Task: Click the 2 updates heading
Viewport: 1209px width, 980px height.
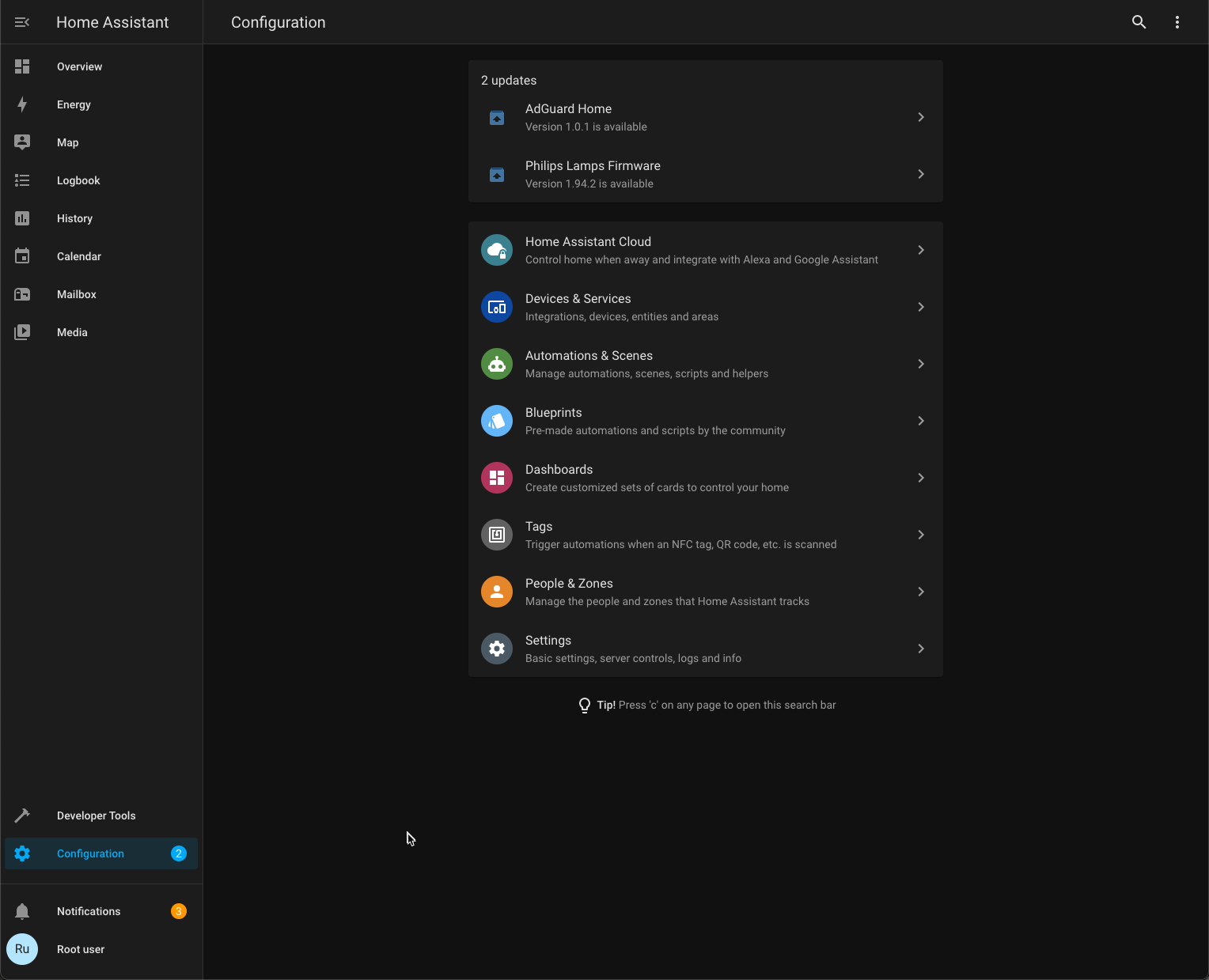Action: (x=509, y=80)
